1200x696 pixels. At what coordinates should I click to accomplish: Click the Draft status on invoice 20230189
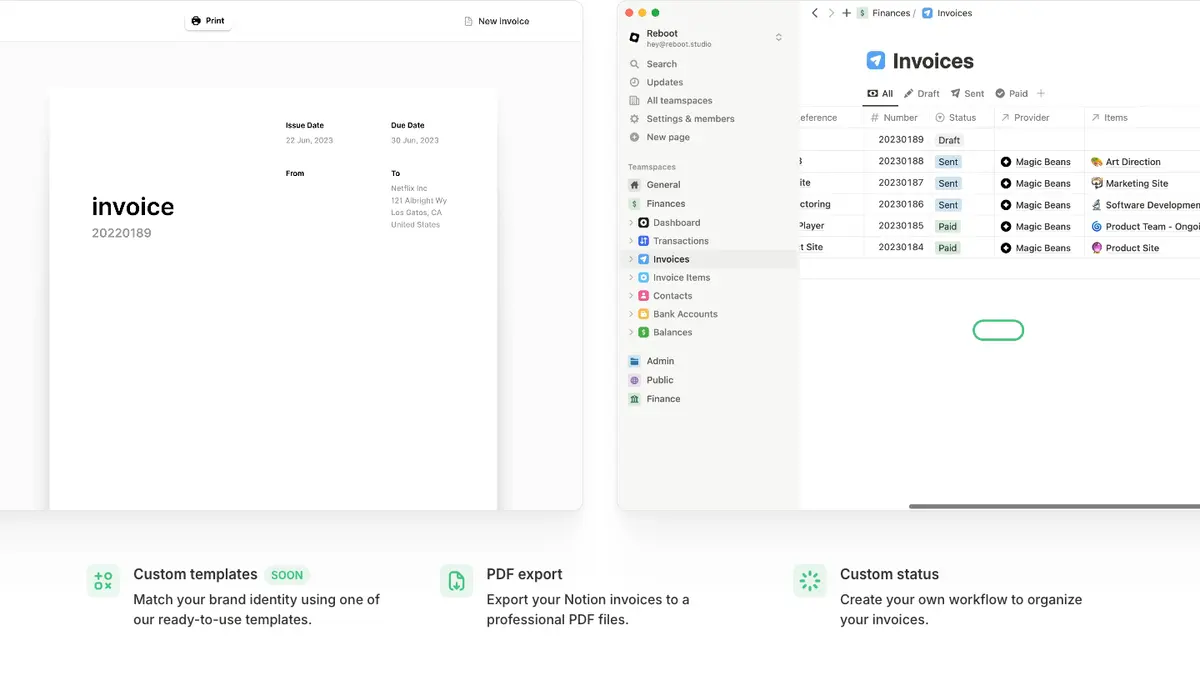point(949,140)
